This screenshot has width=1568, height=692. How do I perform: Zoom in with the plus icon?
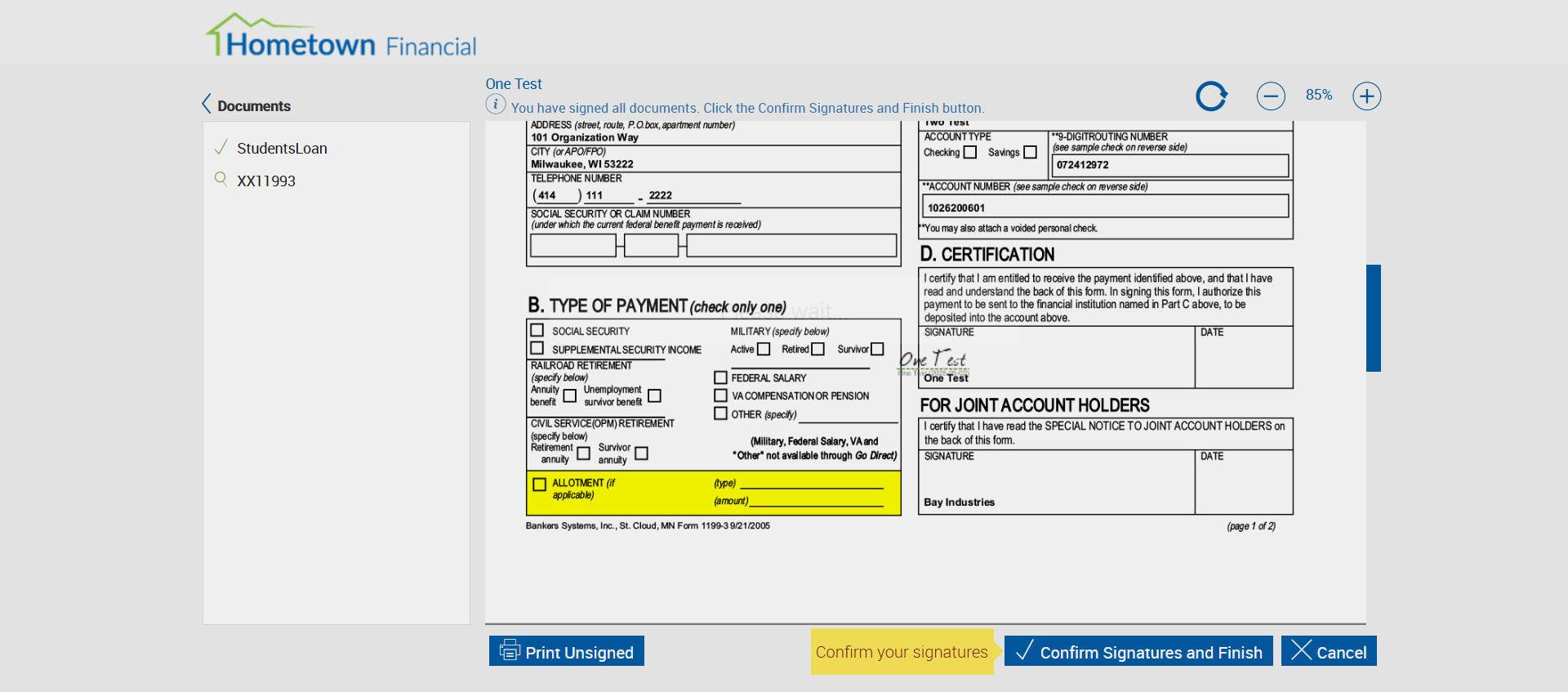coord(1367,96)
